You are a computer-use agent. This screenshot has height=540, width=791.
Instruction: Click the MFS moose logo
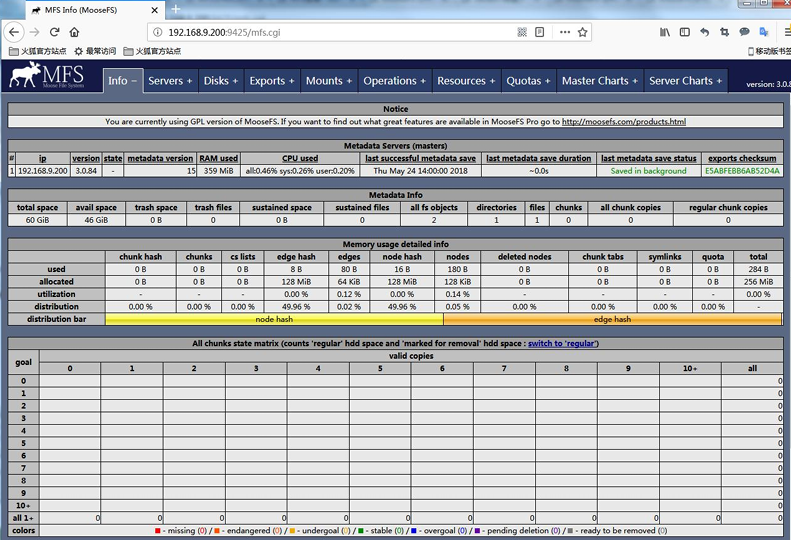click(46, 76)
